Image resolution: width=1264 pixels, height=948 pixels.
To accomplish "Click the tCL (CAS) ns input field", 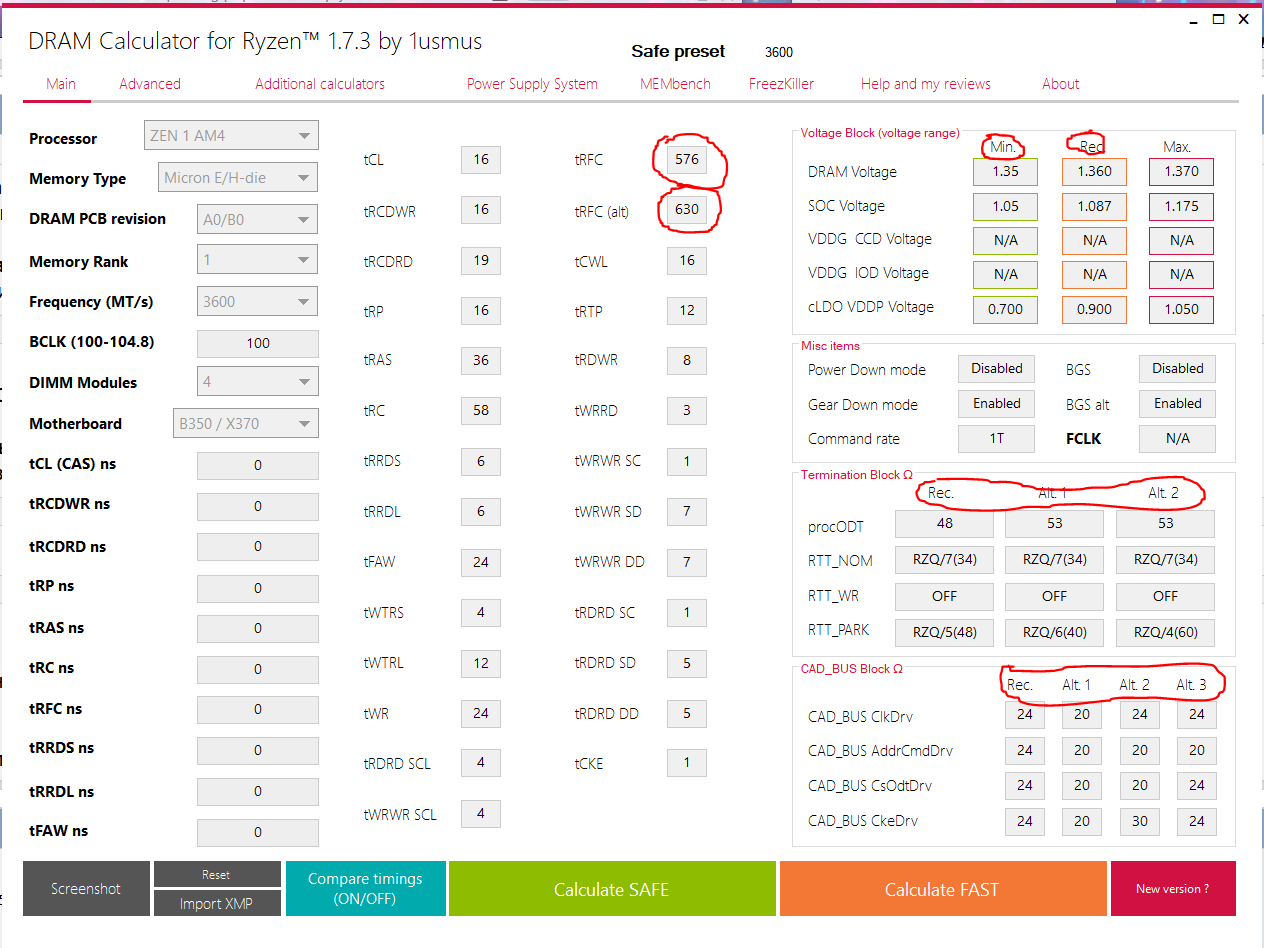I will coord(258,465).
